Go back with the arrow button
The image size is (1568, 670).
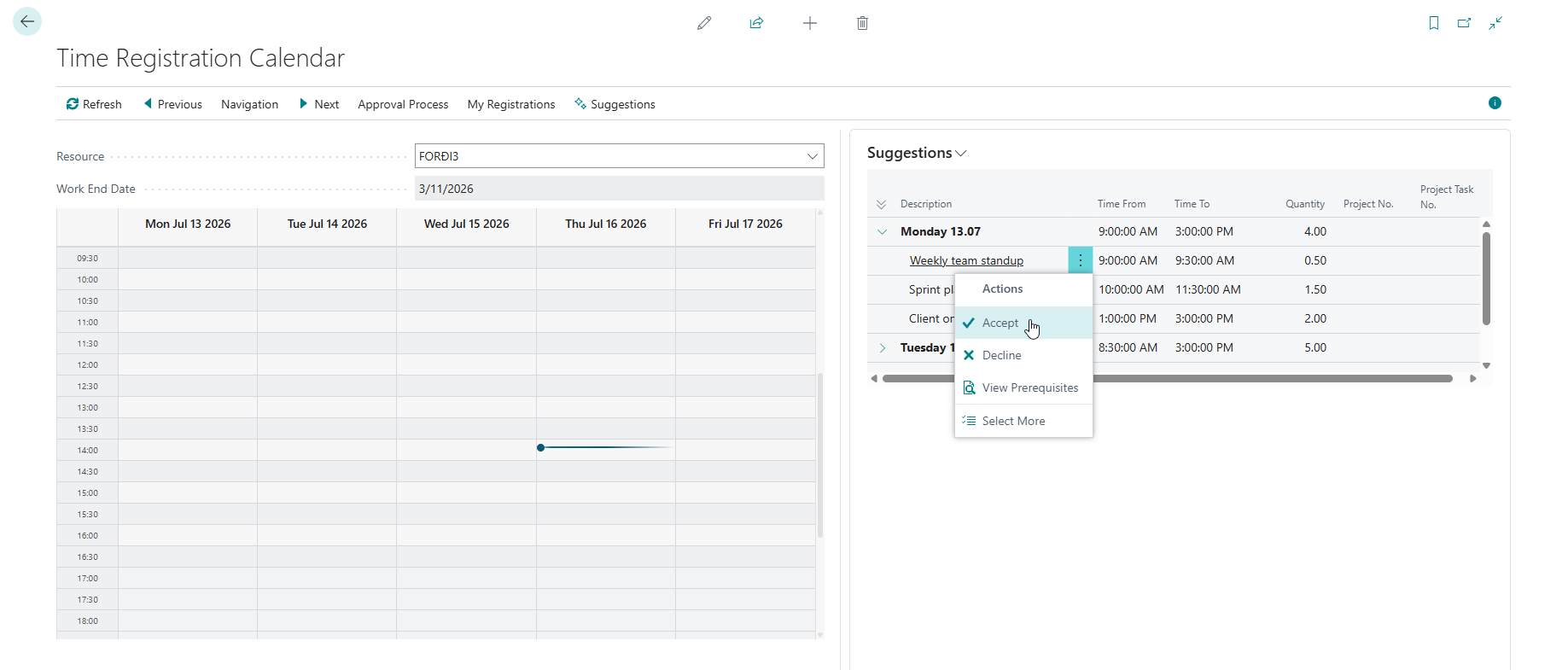click(x=27, y=21)
